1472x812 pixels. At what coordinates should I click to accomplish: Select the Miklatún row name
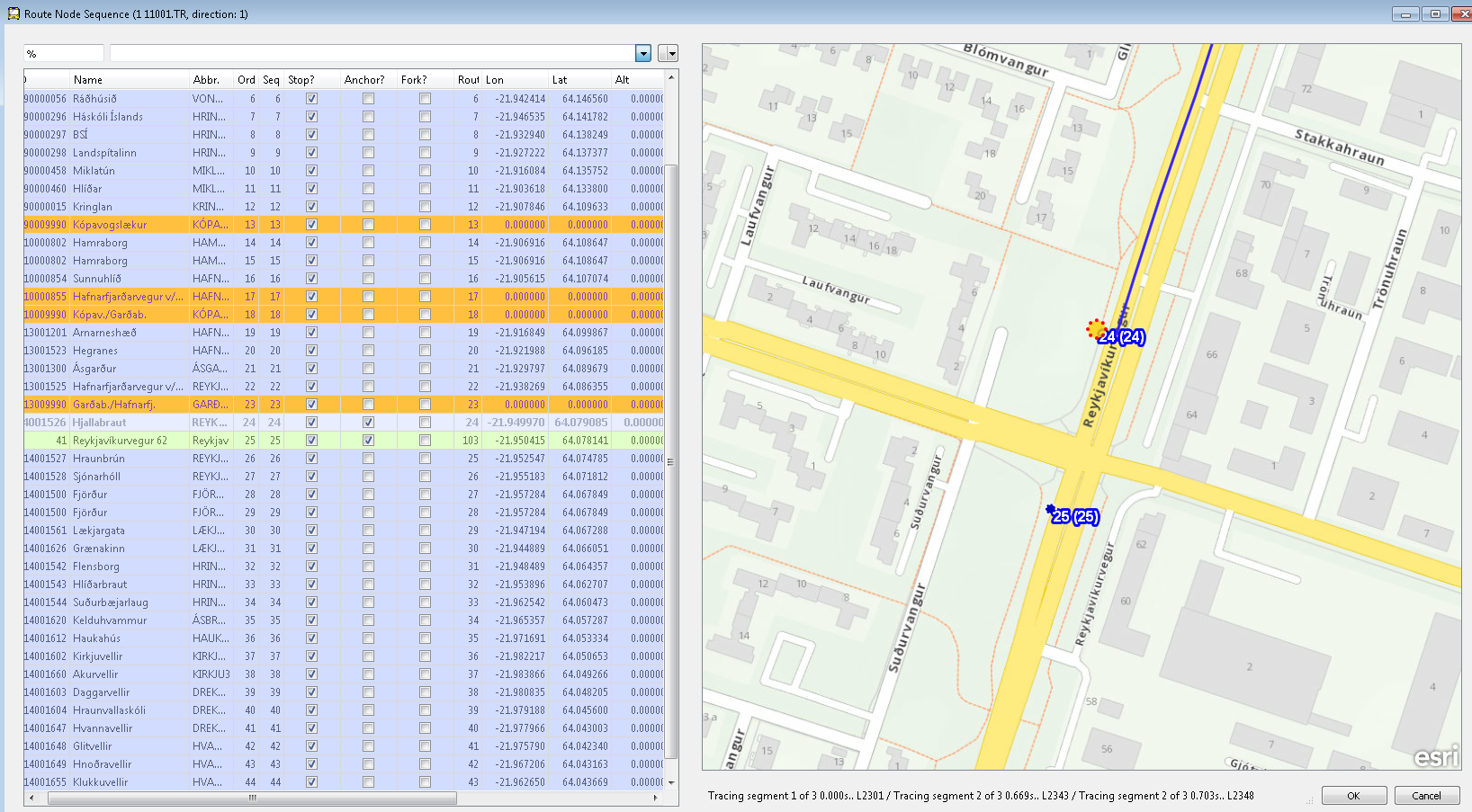94,171
